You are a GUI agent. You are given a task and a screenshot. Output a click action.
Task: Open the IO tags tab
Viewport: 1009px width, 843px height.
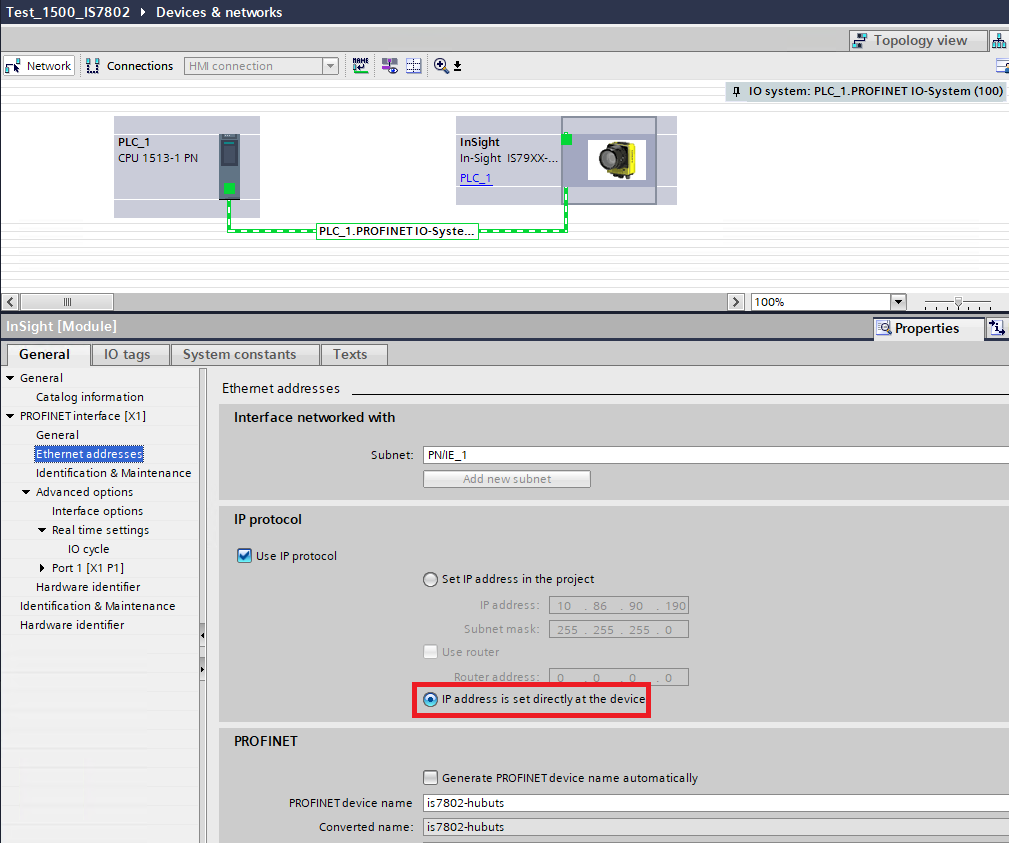tap(129, 354)
